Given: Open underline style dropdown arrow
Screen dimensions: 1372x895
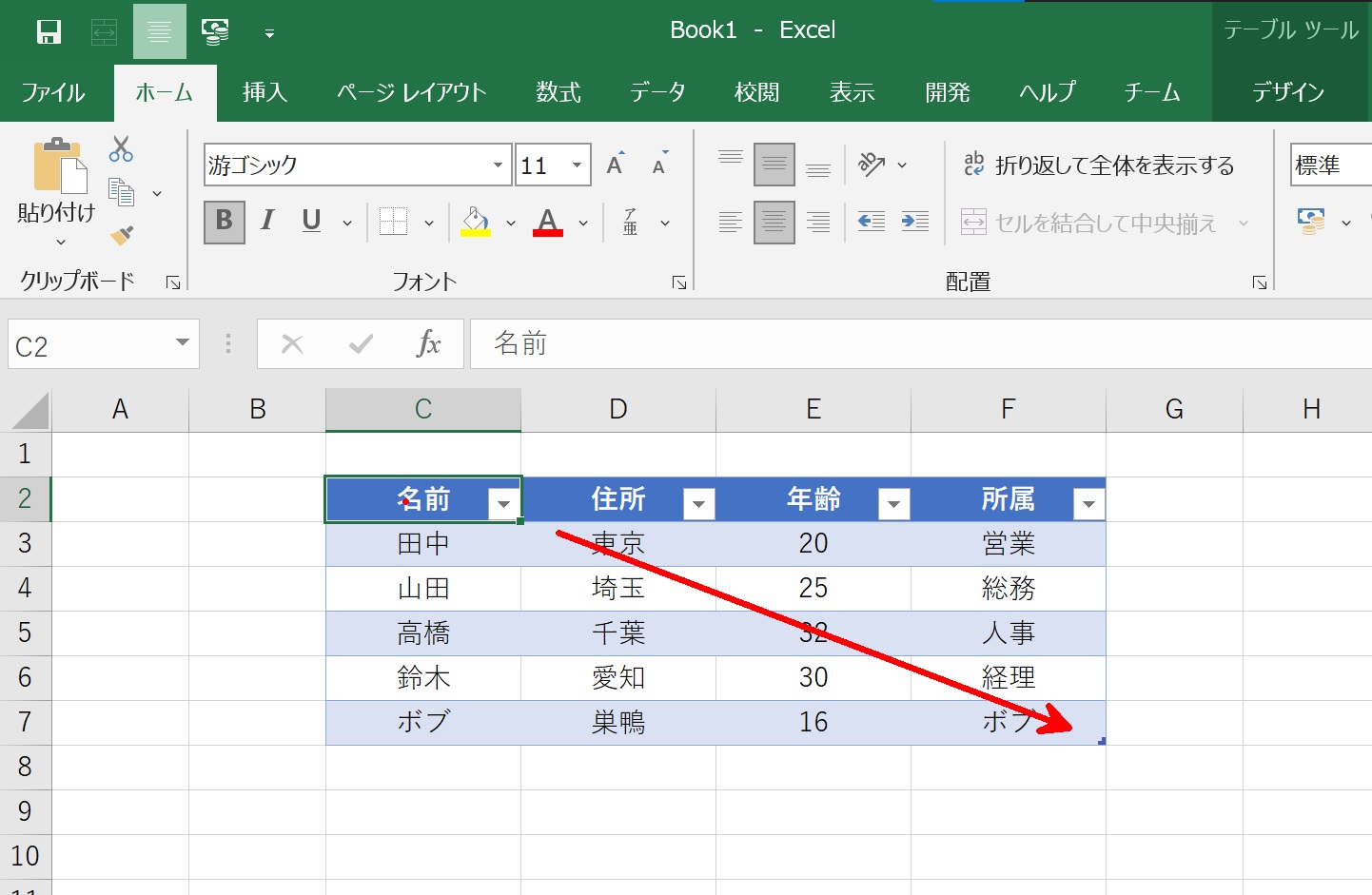Looking at the screenshot, I should [x=347, y=224].
